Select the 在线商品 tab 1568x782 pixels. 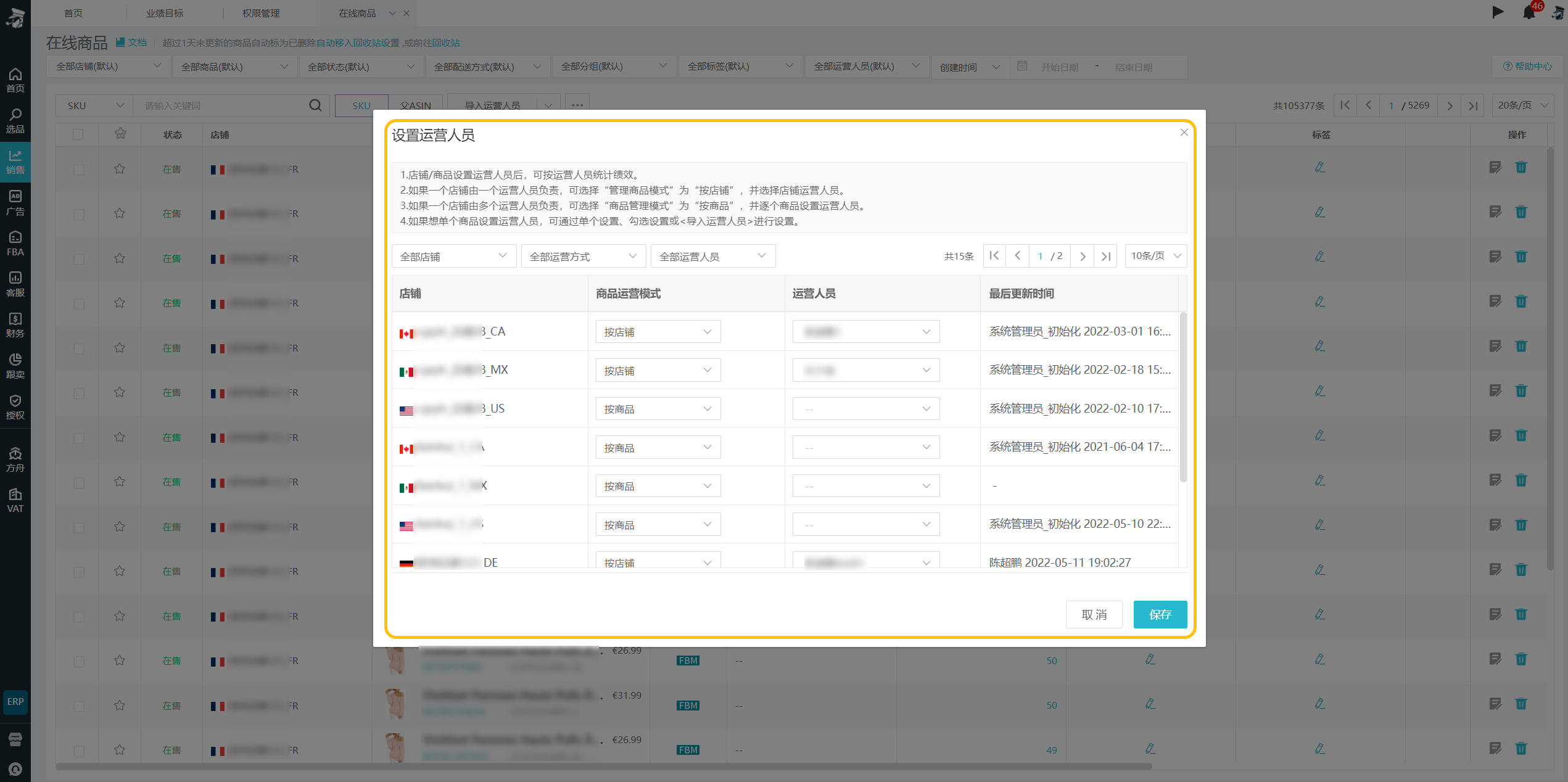click(357, 13)
